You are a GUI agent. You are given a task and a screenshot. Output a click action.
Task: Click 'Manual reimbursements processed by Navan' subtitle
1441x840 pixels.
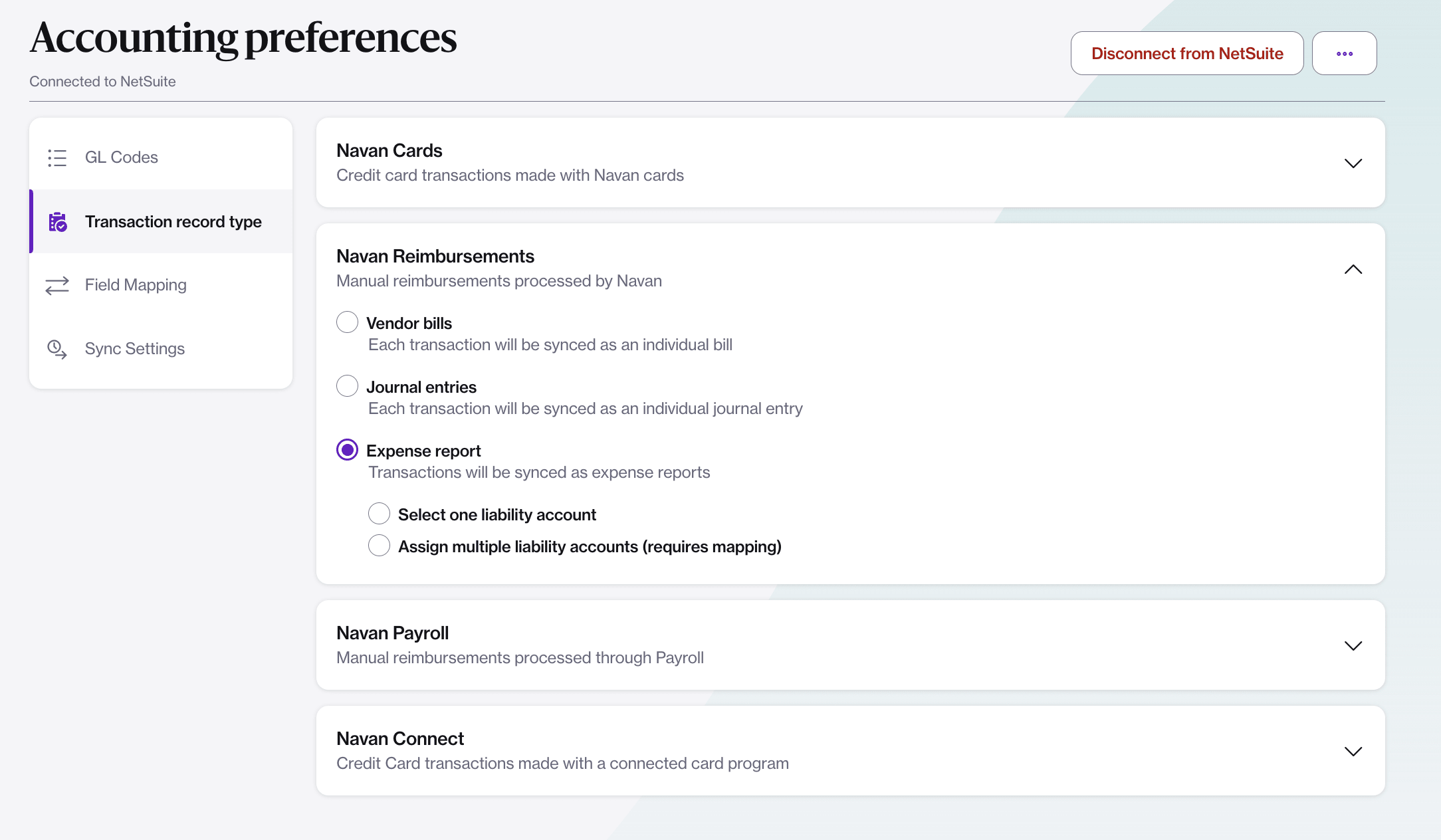click(x=499, y=281)
